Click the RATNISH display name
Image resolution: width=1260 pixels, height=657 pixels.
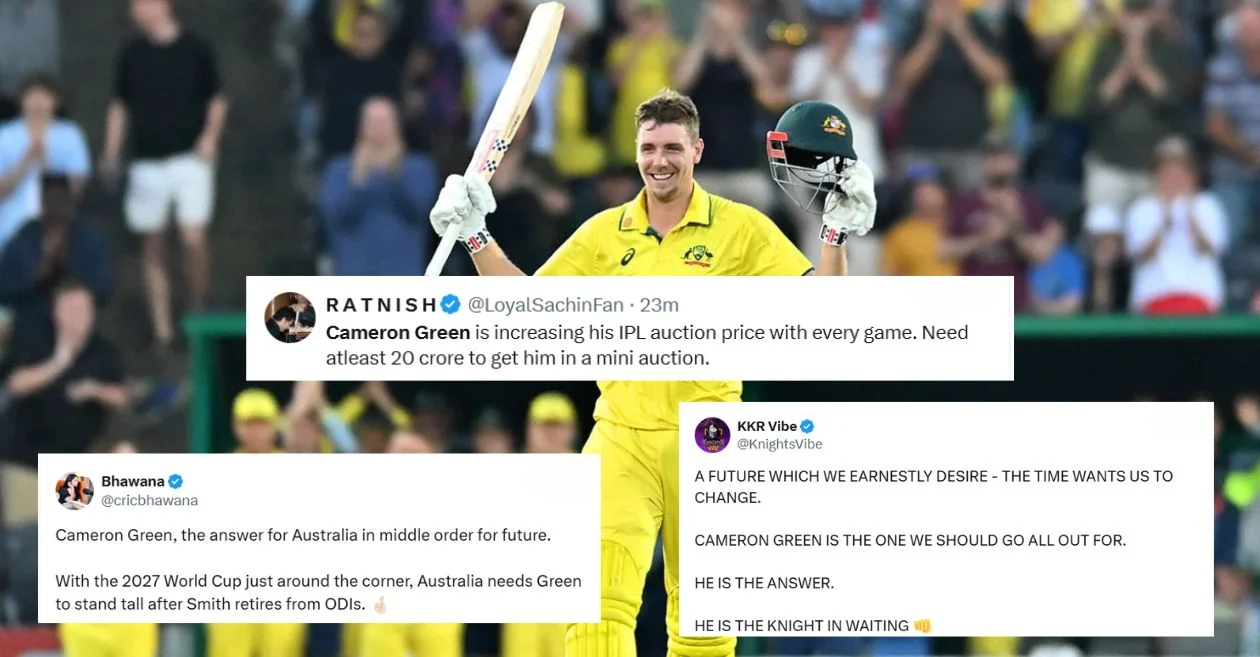(382, 305)
